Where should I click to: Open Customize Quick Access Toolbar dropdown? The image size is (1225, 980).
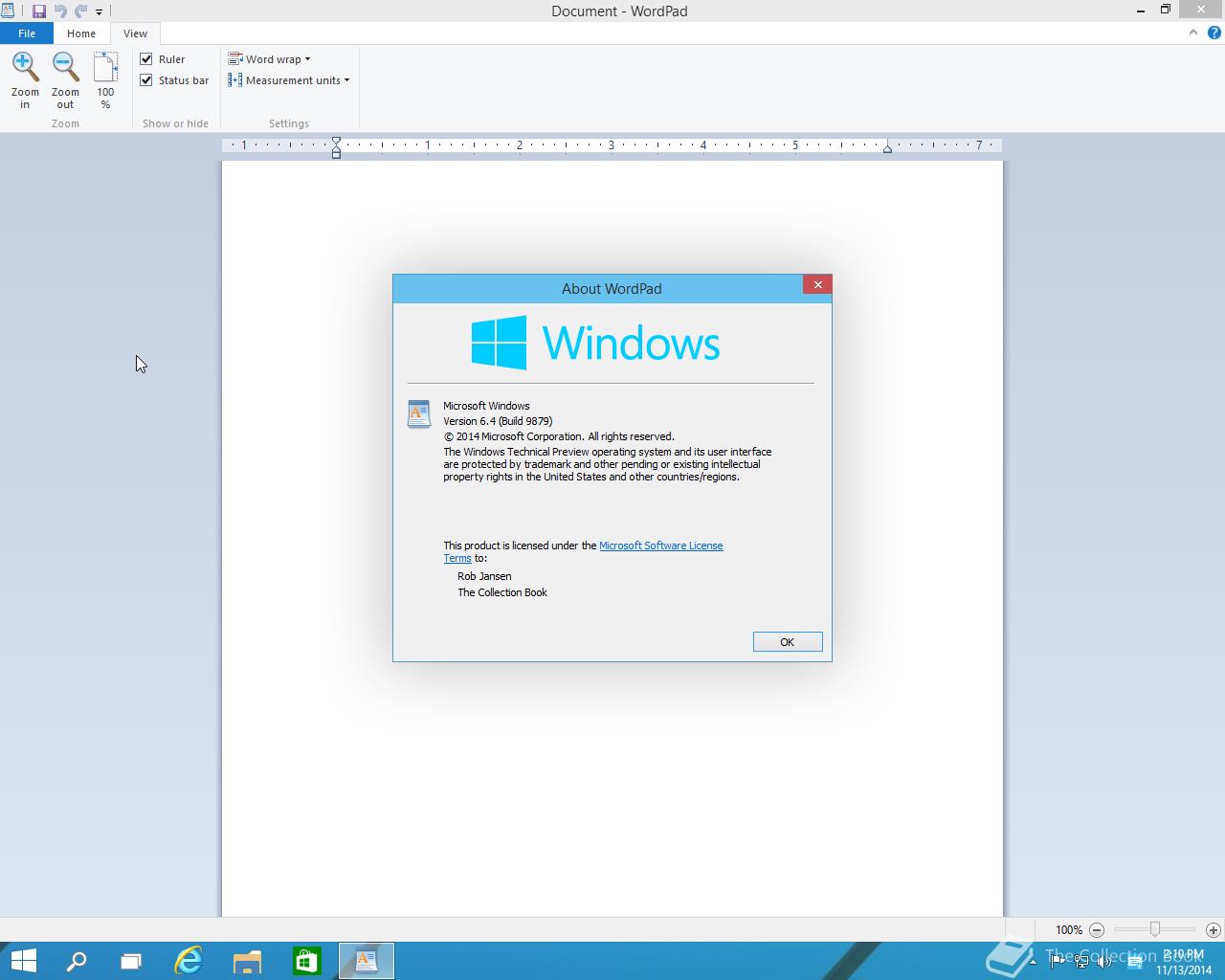point(99,12)
